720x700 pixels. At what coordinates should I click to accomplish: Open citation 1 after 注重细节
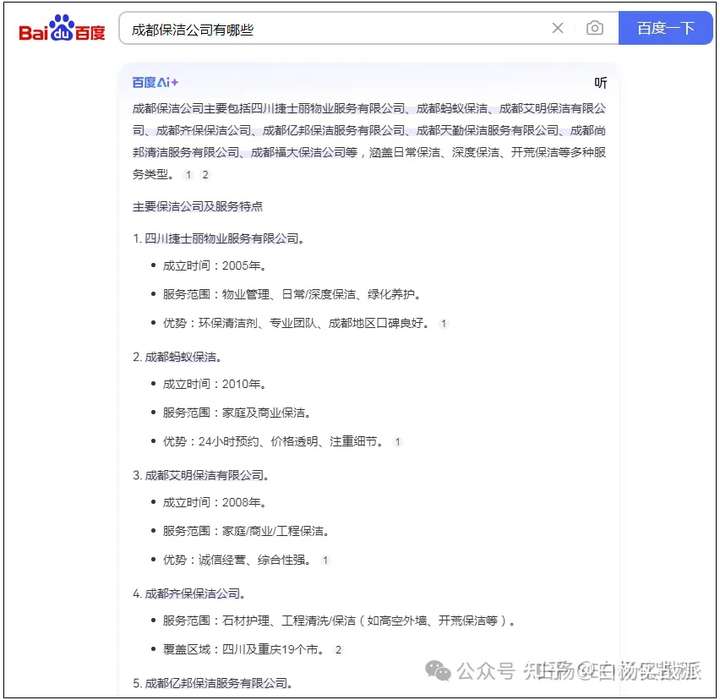398,442
